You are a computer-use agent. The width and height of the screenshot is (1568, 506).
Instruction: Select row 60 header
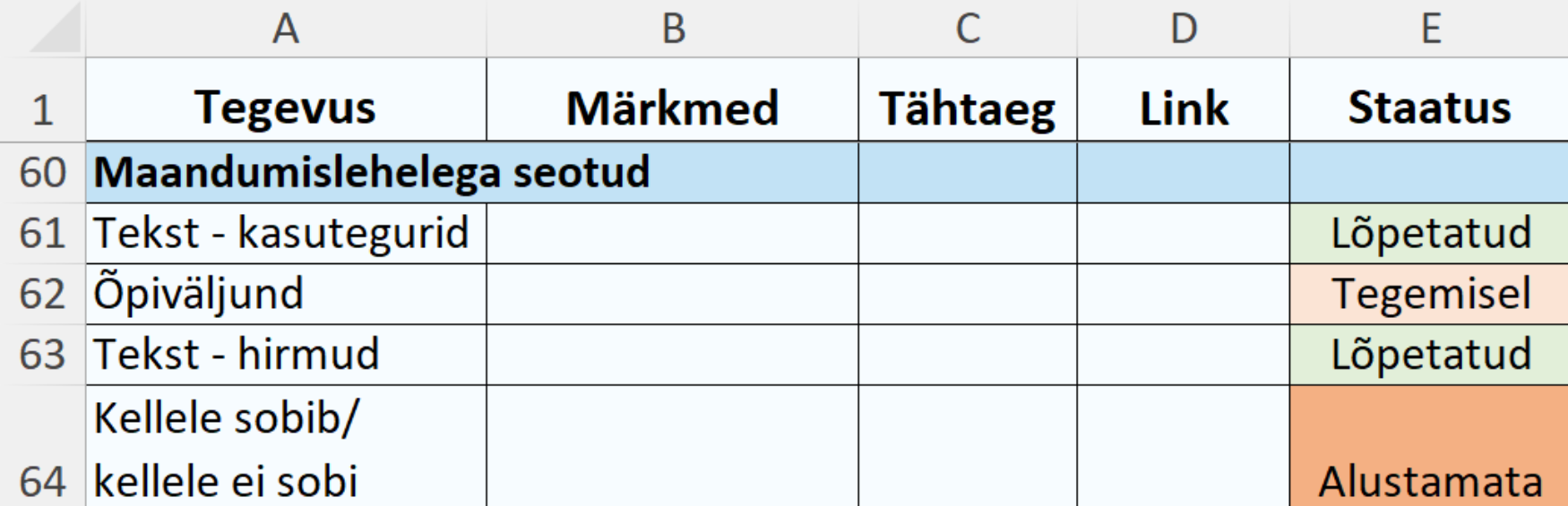click(43, 172)
